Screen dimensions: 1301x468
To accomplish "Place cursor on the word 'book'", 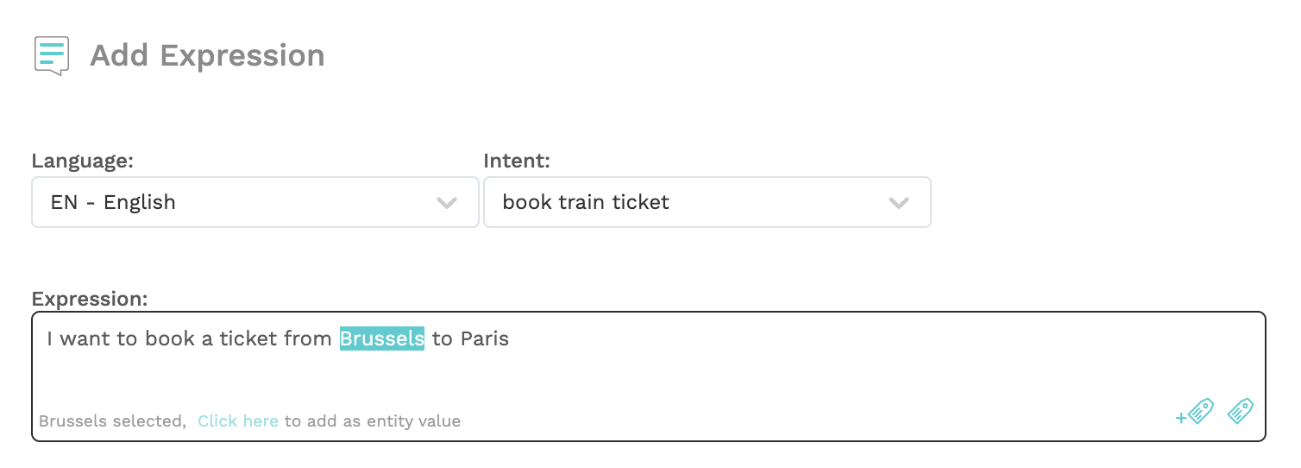I will [168, 339].
